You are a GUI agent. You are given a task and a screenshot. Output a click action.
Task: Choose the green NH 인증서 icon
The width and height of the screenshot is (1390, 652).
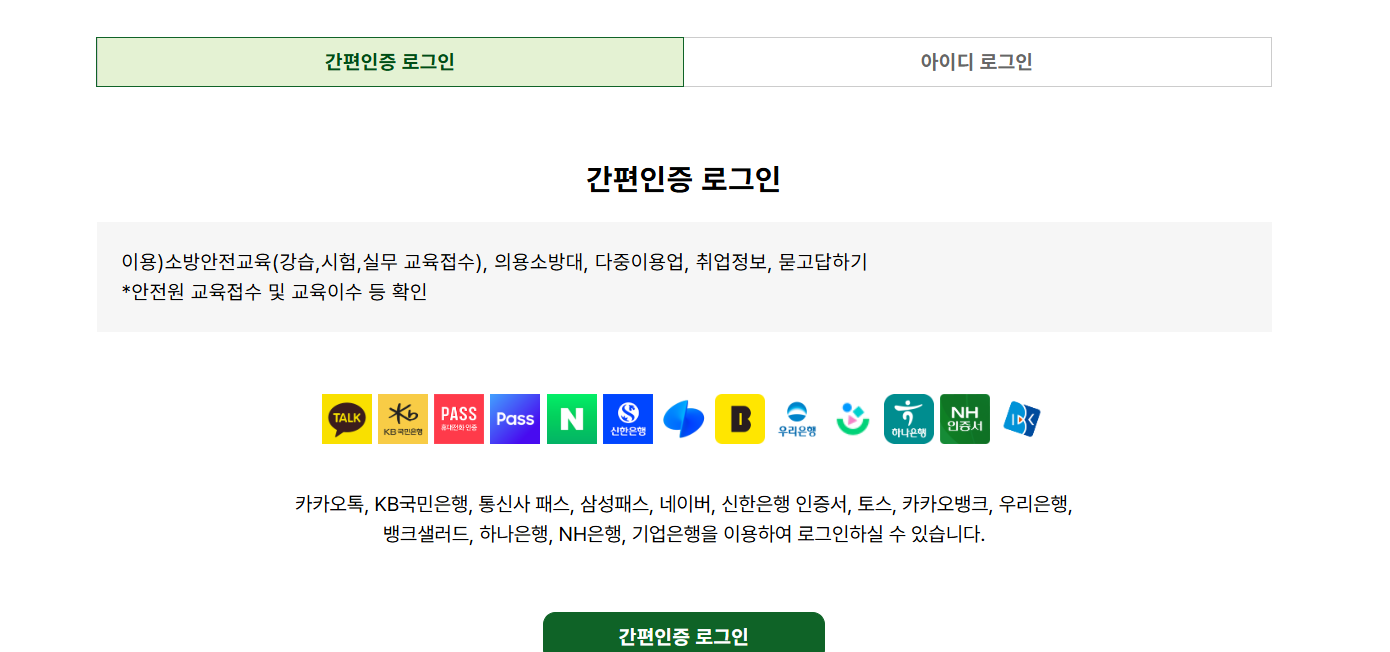click(x=965, y=419)
